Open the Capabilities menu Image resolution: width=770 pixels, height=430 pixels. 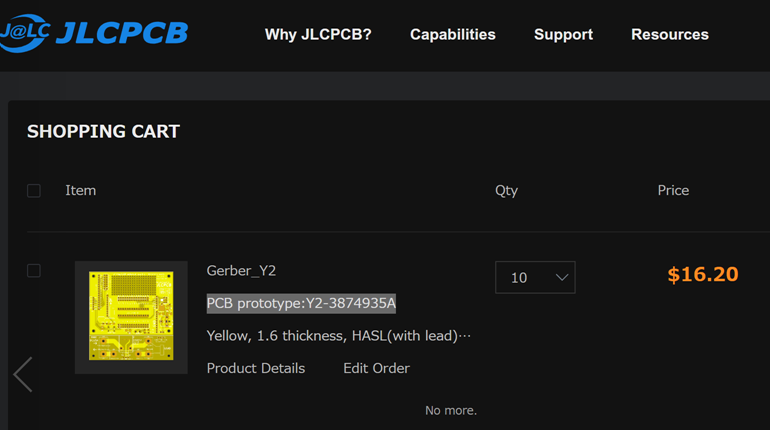point(453,34)
